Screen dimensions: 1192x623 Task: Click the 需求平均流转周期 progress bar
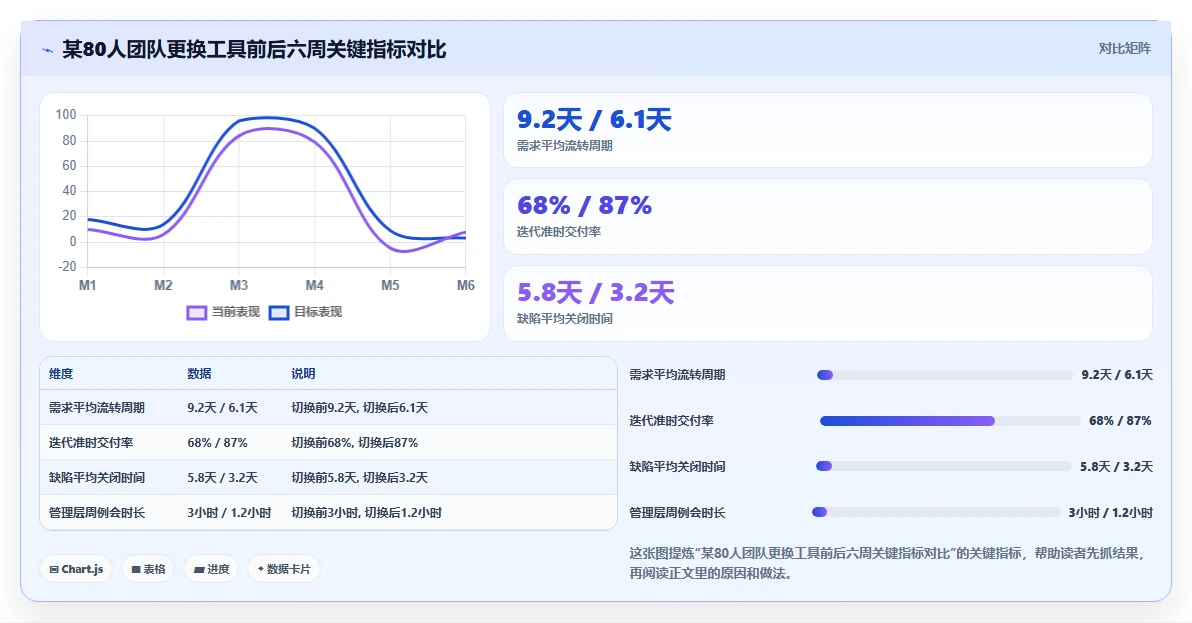point(944,375)
